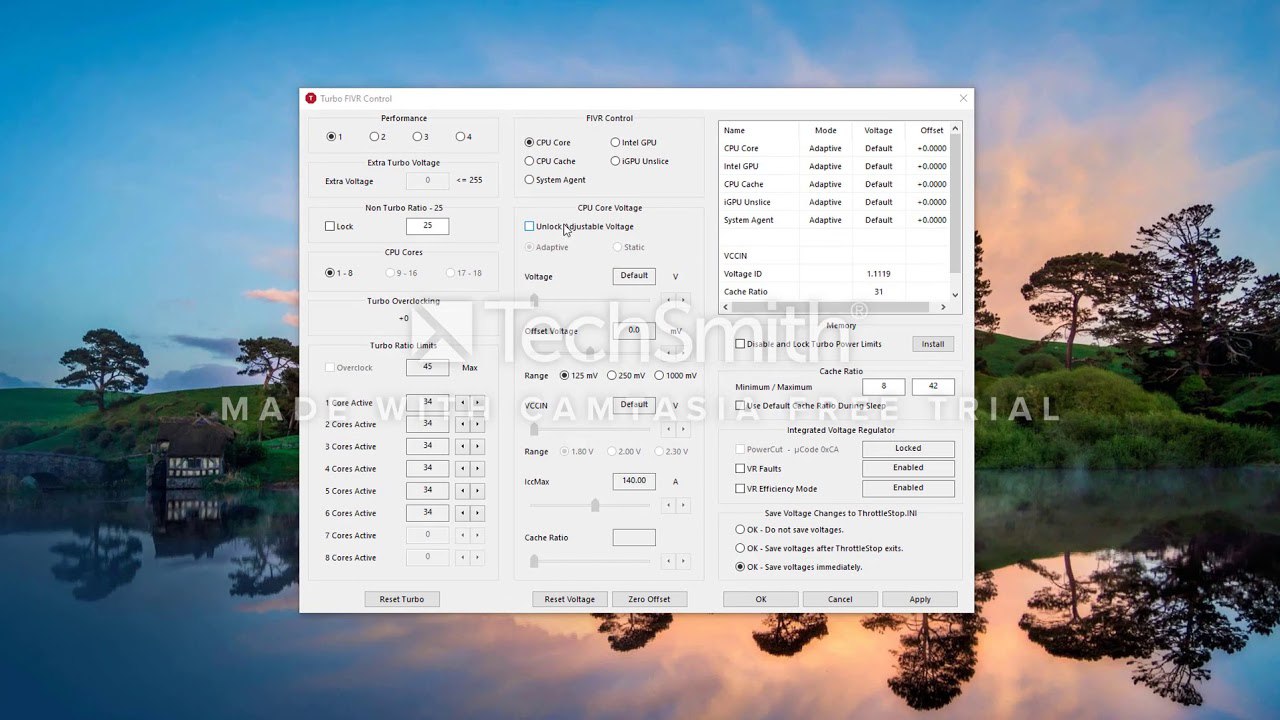Enable Unlock Adjustable Voltage checkbox

pos(529,227)
